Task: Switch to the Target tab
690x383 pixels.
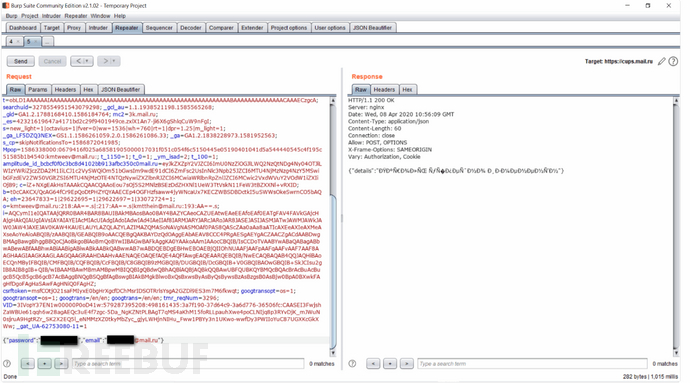Action: [51, 28]
